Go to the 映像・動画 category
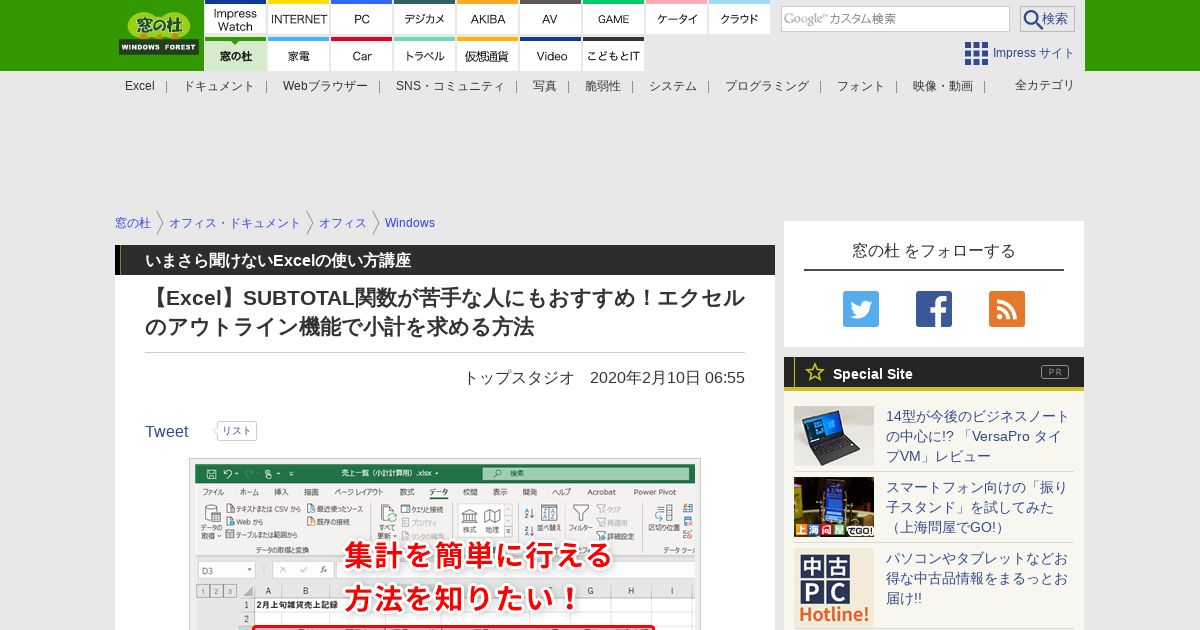Image resolution: width=1200 pixels, height=630 pixels. tap(943, 86)
